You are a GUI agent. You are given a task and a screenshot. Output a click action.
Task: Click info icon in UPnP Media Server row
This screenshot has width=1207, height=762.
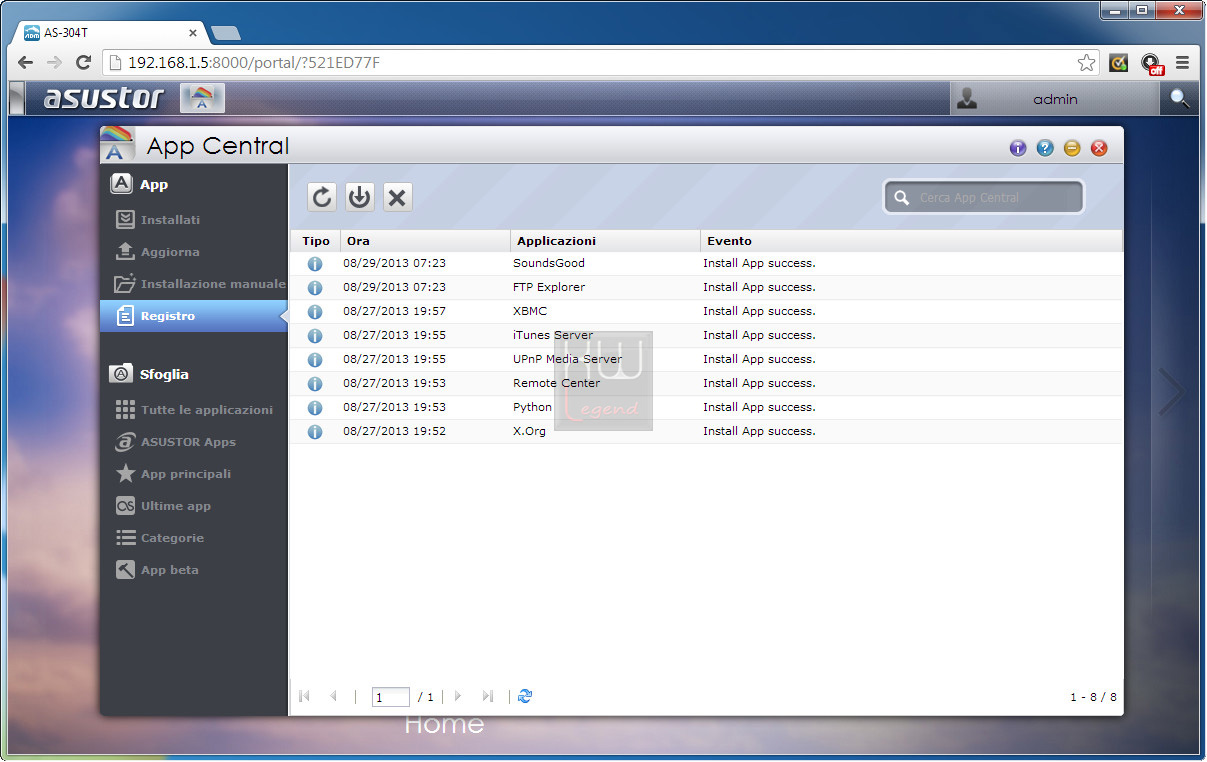click(315, 360)
